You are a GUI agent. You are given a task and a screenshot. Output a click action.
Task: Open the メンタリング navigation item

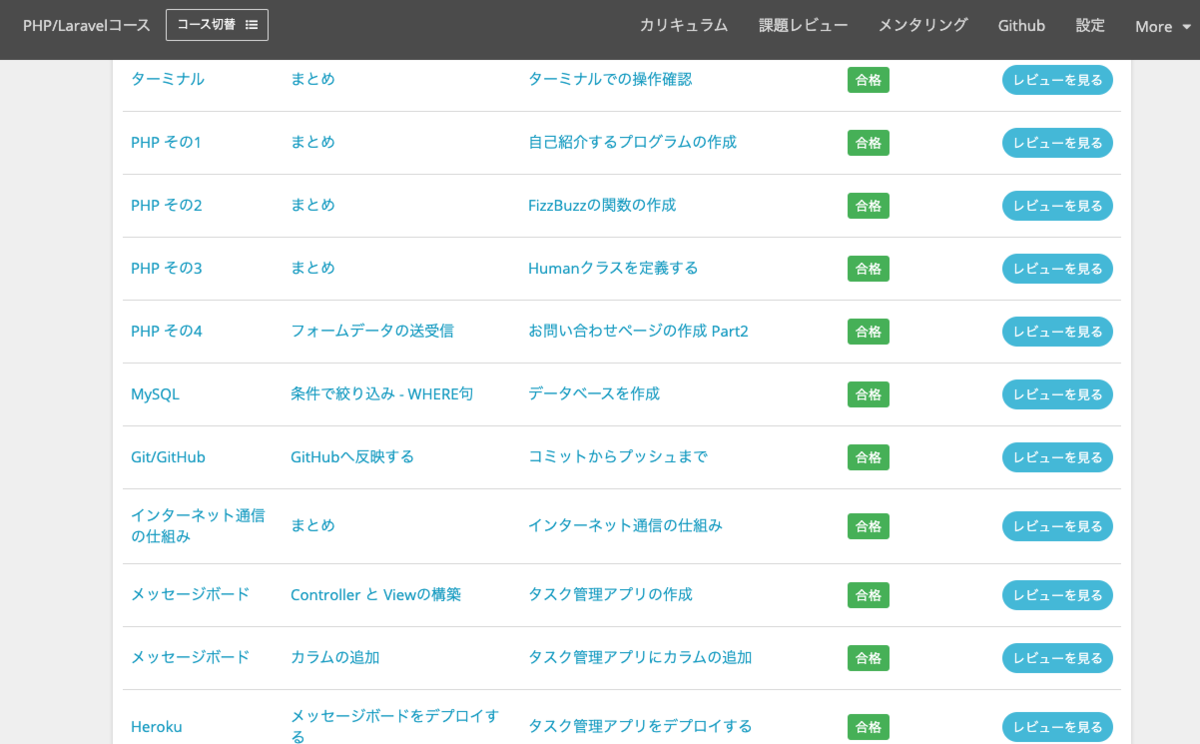point(922,26)
